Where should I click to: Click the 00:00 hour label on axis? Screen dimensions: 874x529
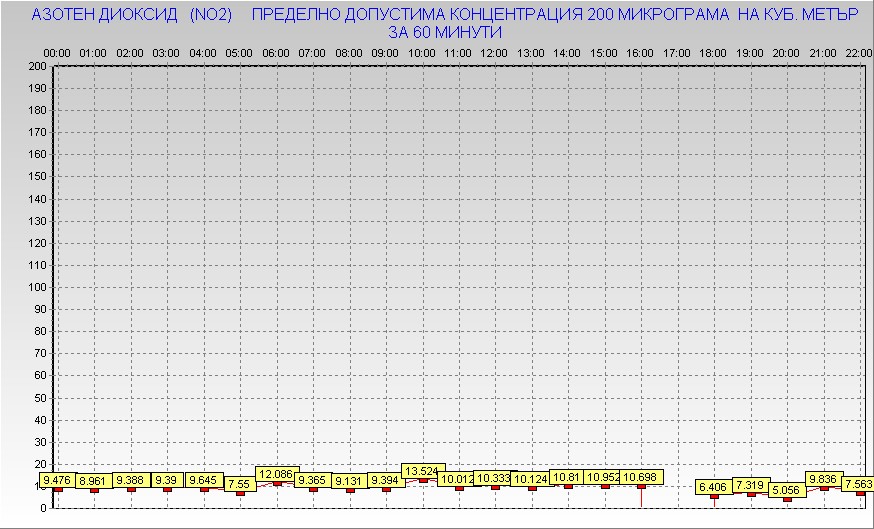(x=57, y=52)
